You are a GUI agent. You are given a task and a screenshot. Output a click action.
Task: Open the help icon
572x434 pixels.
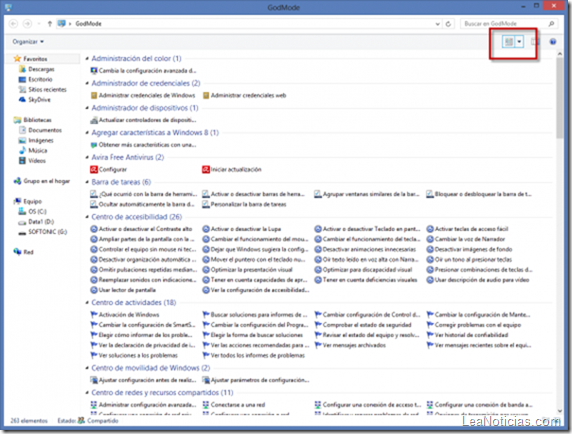tap(553, 42)
